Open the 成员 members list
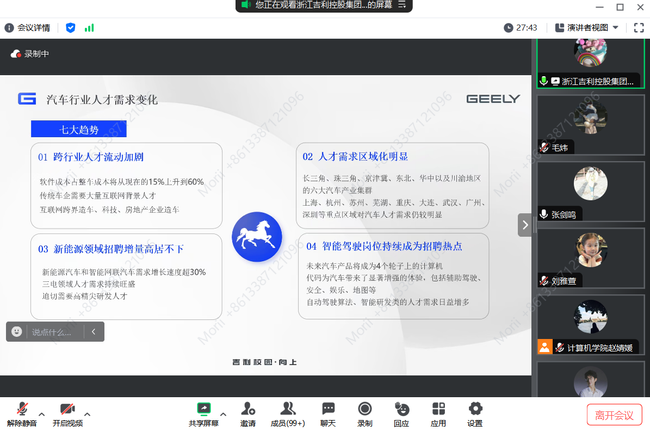Viewport: 650px width, 431px height. pos(288,411)
